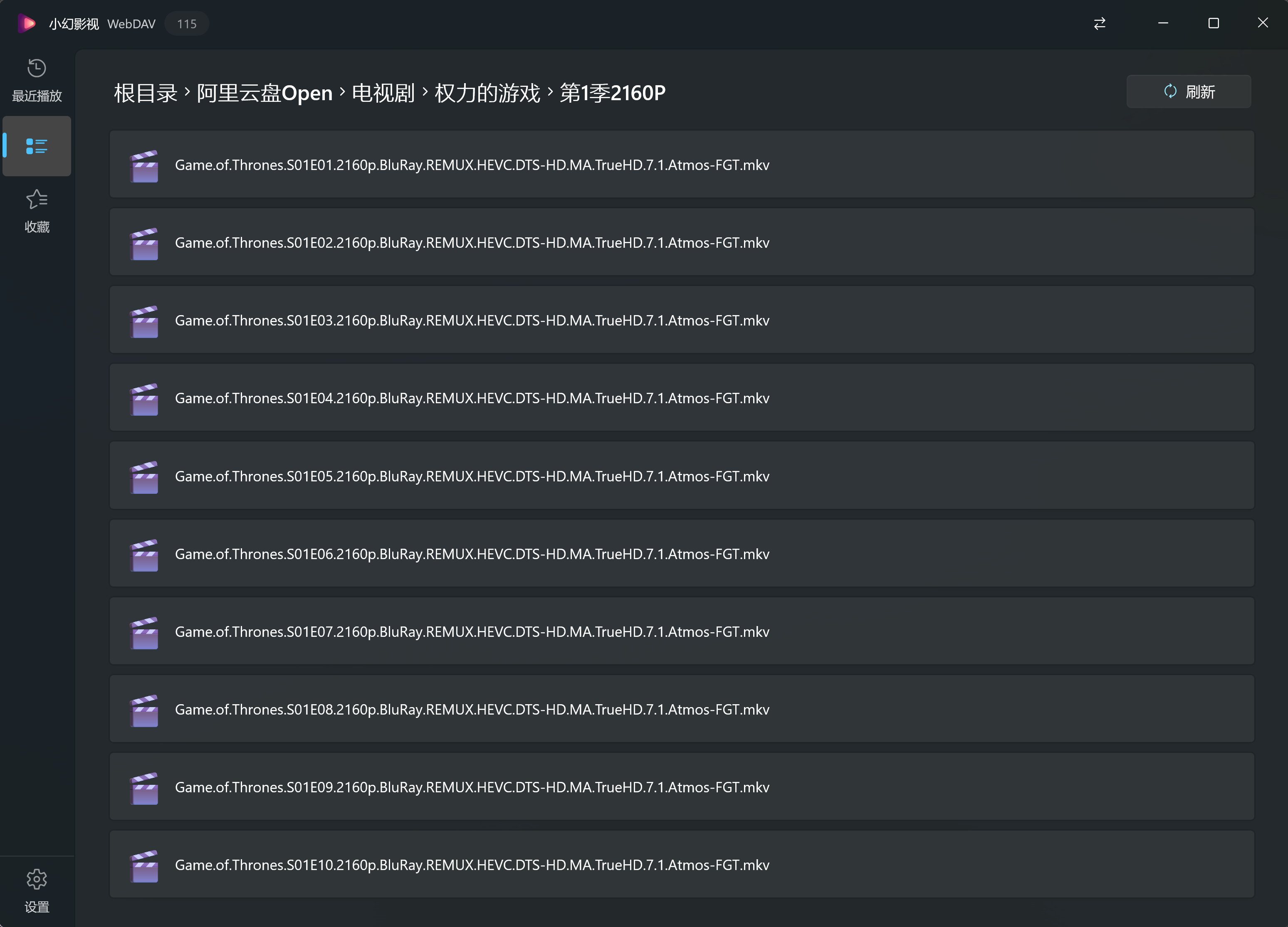Click clapperboard icon of S01E03 file

[x=143, y=321]
